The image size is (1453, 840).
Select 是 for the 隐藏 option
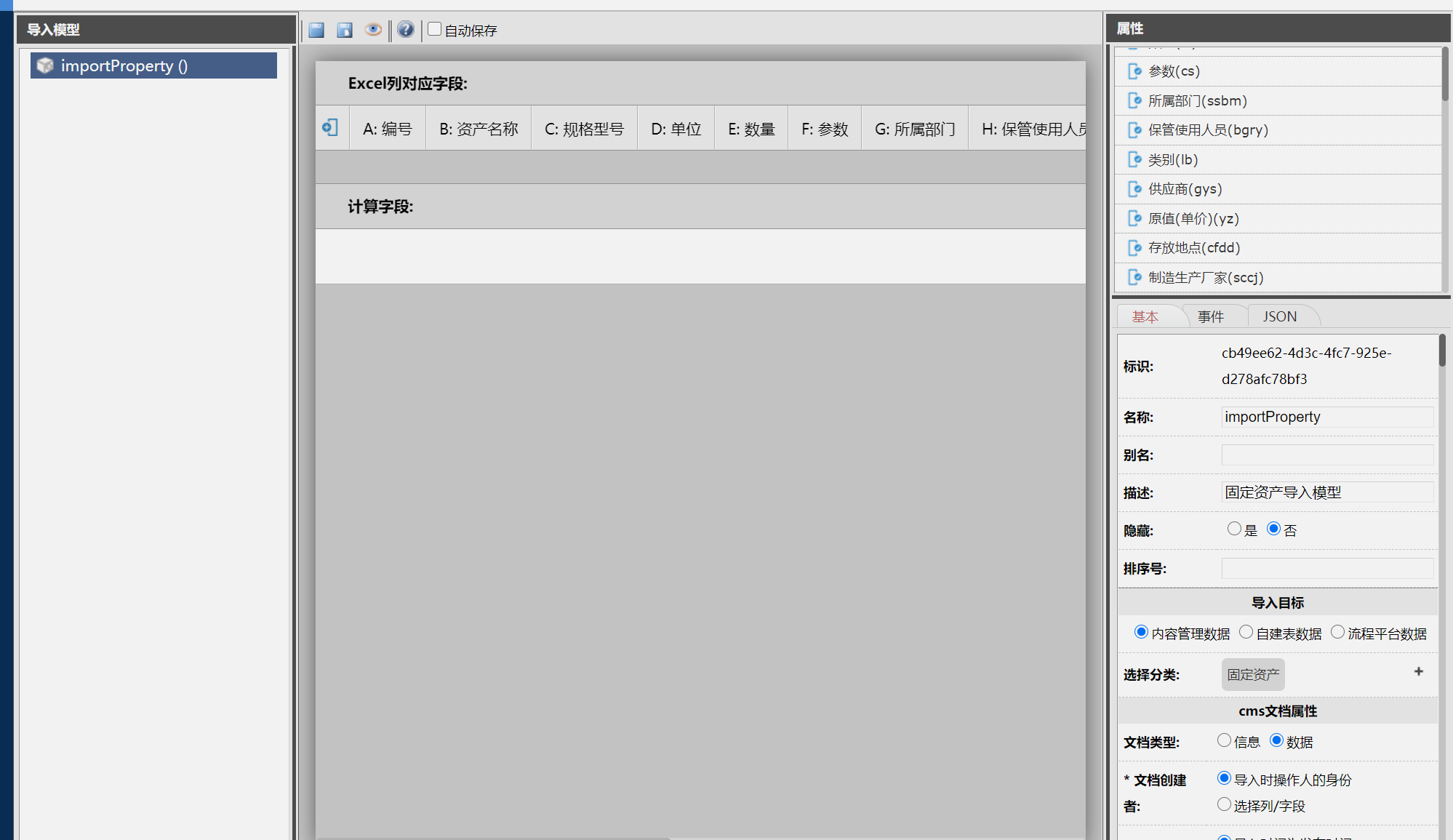(x=1234, y=529)
